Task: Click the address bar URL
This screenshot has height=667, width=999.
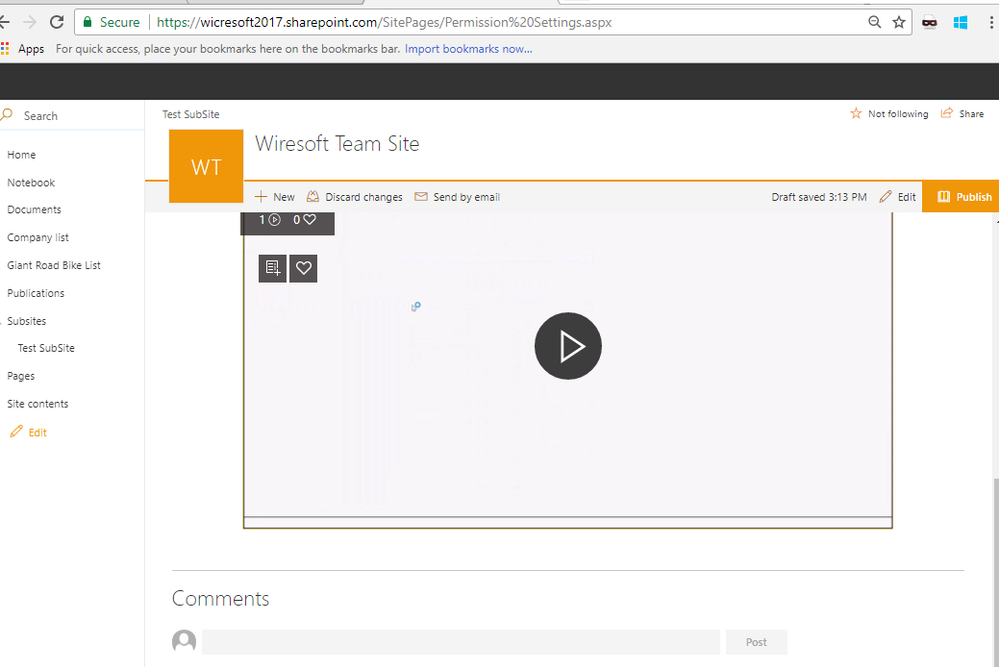Action: [384, 22]
